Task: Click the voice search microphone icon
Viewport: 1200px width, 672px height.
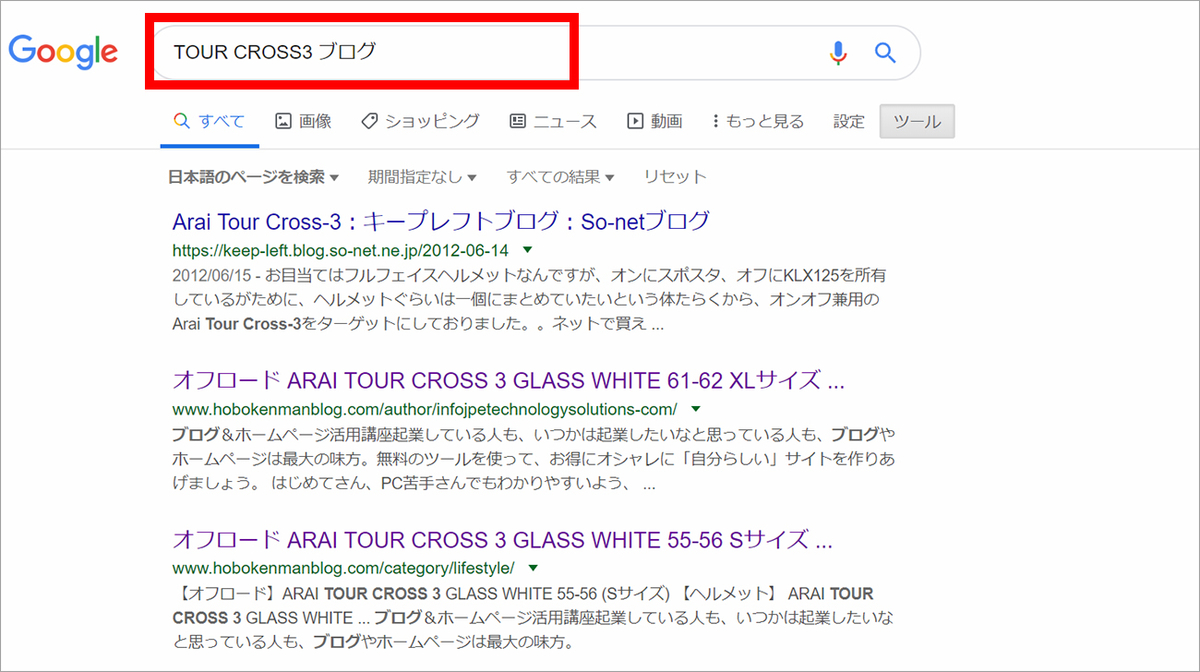Action: (x=838, y=52)
